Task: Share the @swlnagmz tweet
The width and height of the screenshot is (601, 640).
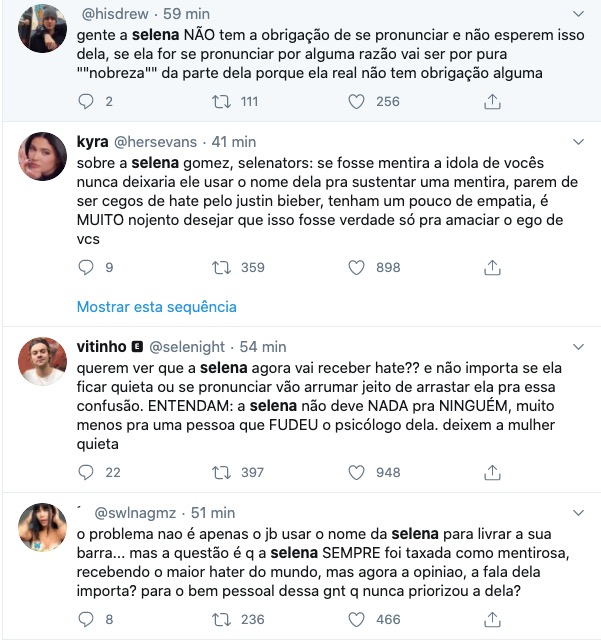Action: [492, 619]
